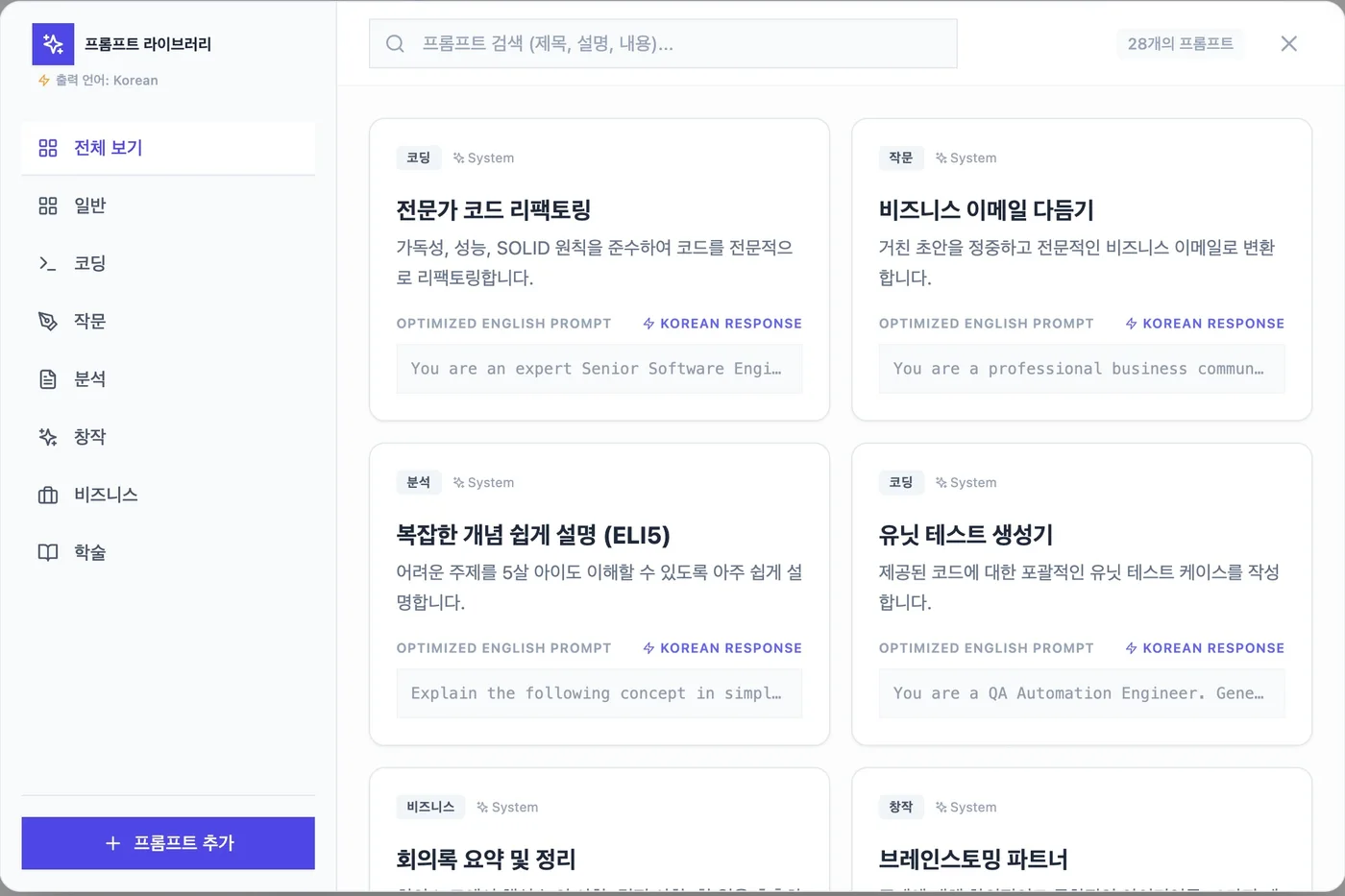Click lightning icon in 유닛 테스트 생성기 card
This screenshot has width=1345, height=896.
coord(1131,648)
